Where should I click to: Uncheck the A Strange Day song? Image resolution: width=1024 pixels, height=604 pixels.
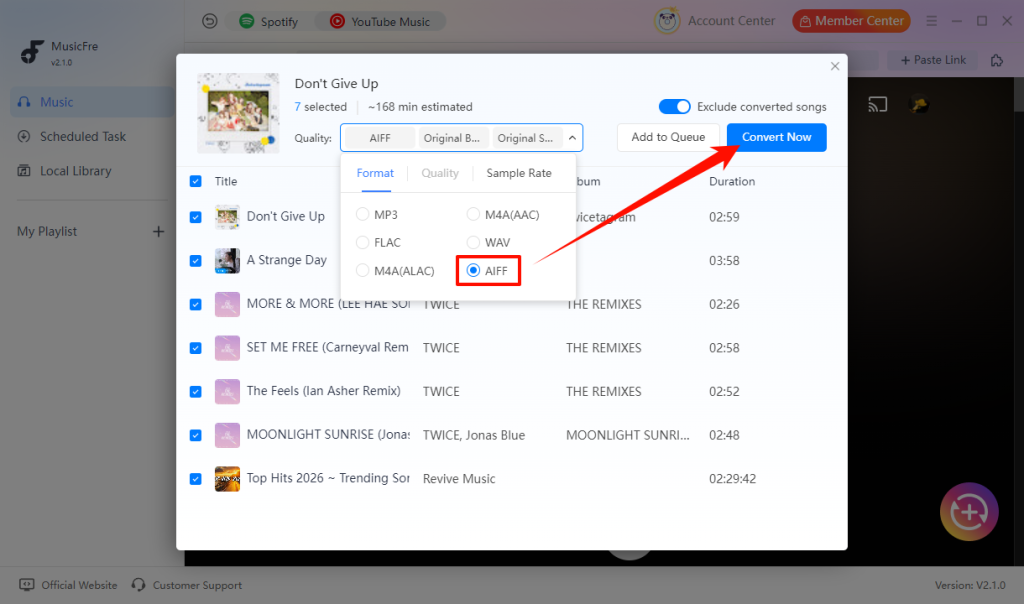[195, 261]
